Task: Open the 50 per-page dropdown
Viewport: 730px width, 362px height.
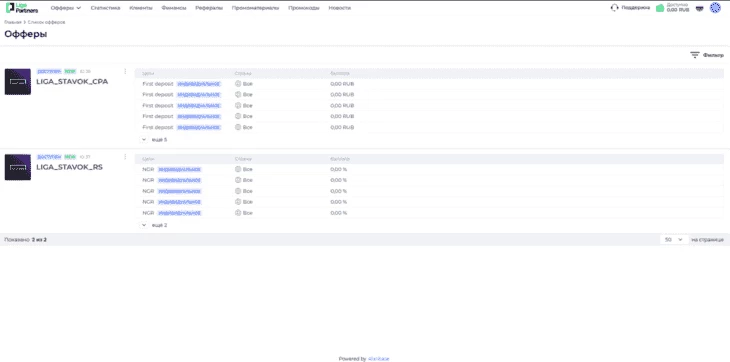Action: point(674,240)
